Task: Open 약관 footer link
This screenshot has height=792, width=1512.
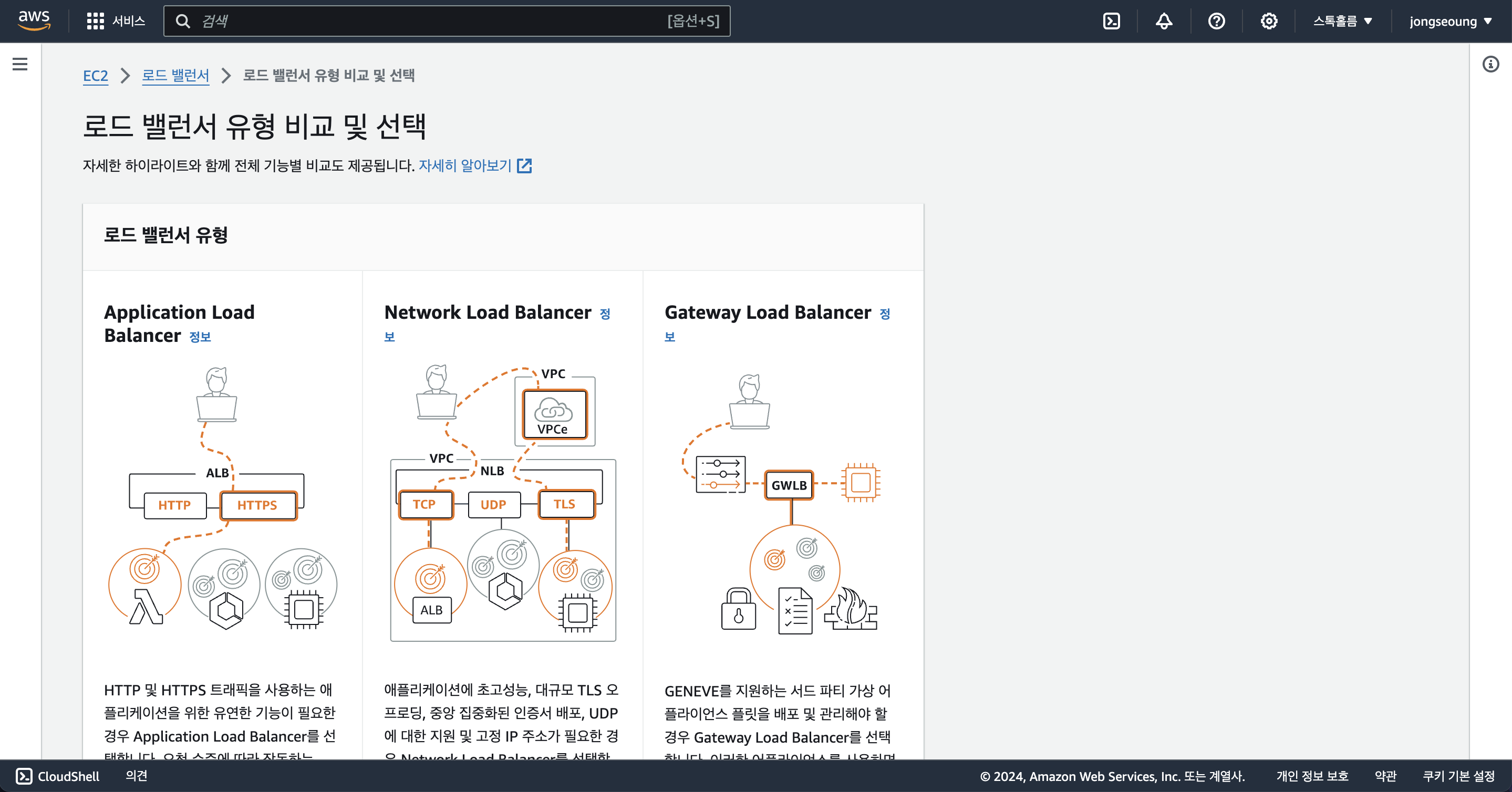Action: tap(1385, 776)
